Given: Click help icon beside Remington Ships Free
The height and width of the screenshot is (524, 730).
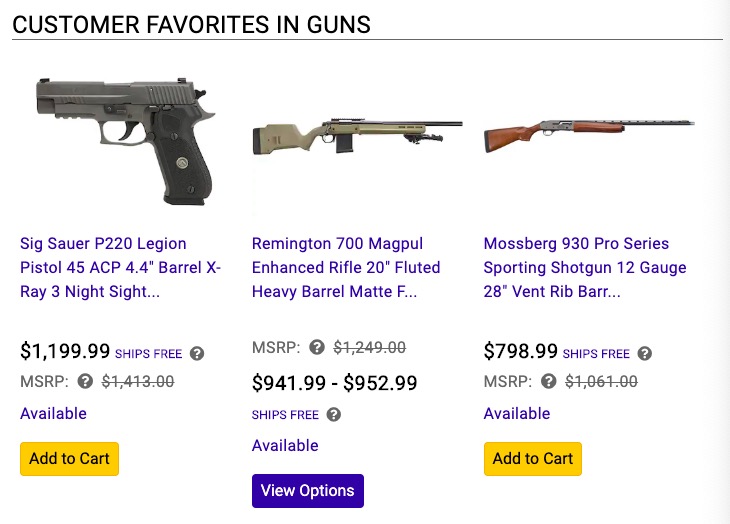Looking at the screenshot, I should (334, 415).
